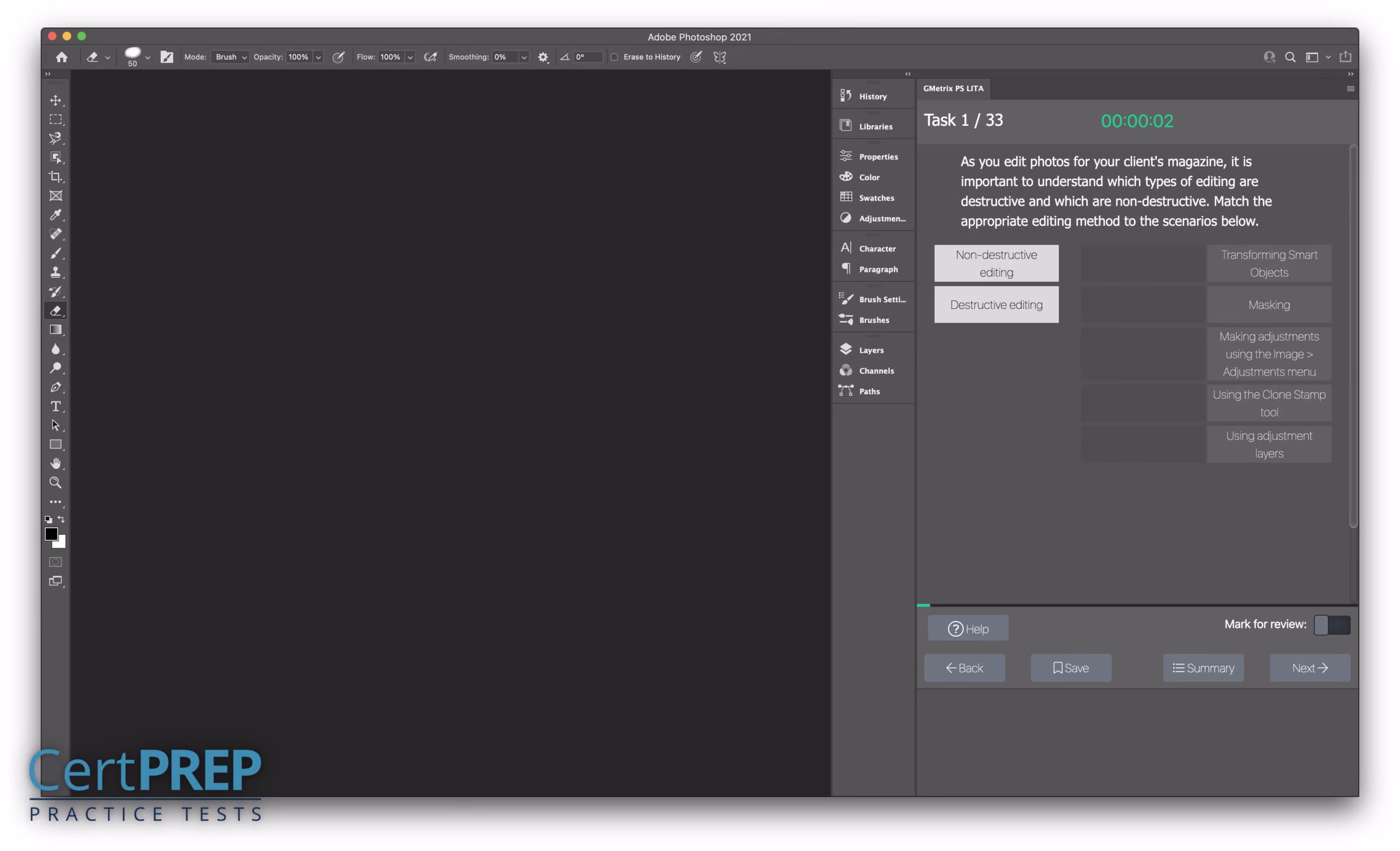Select the Horizontal Type tool

pyautogui.click(x=55, y=406)
